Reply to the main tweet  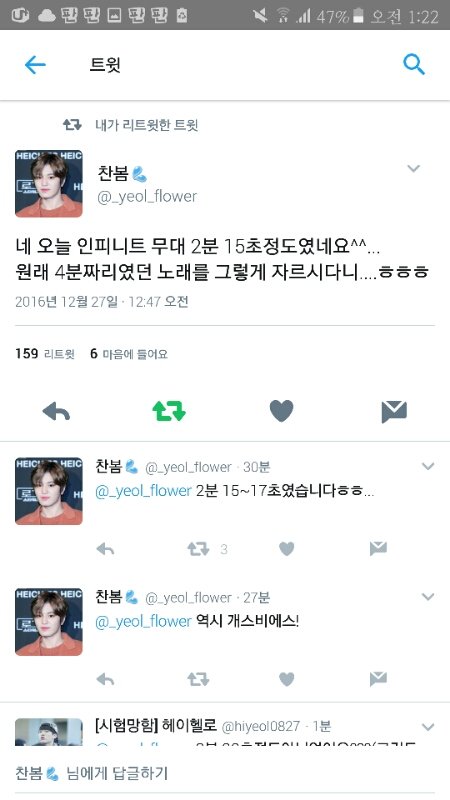coord(56,411)
